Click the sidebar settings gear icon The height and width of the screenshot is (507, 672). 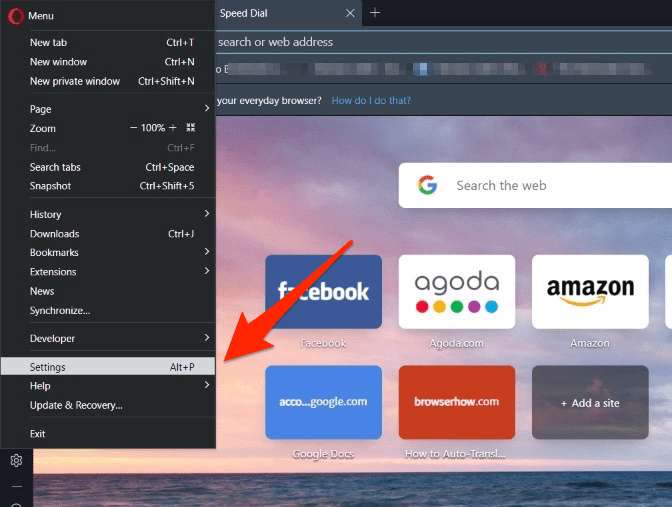pos(16,461)
